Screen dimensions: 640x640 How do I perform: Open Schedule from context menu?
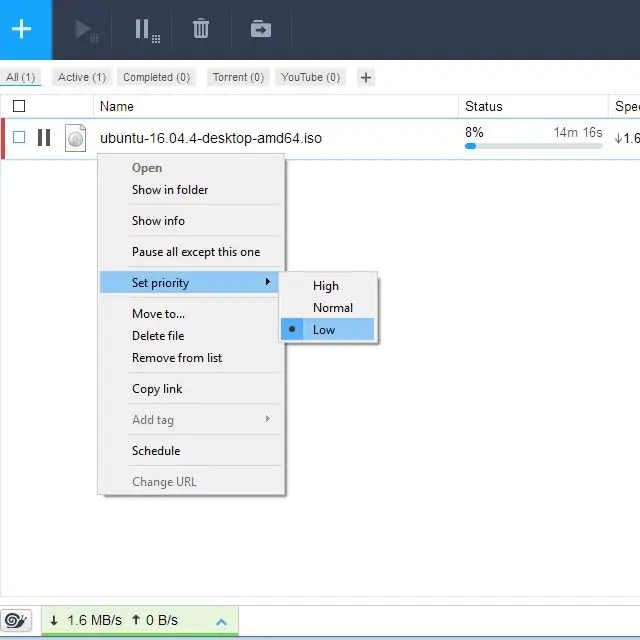pyautogui.click(x=156, y=451)
